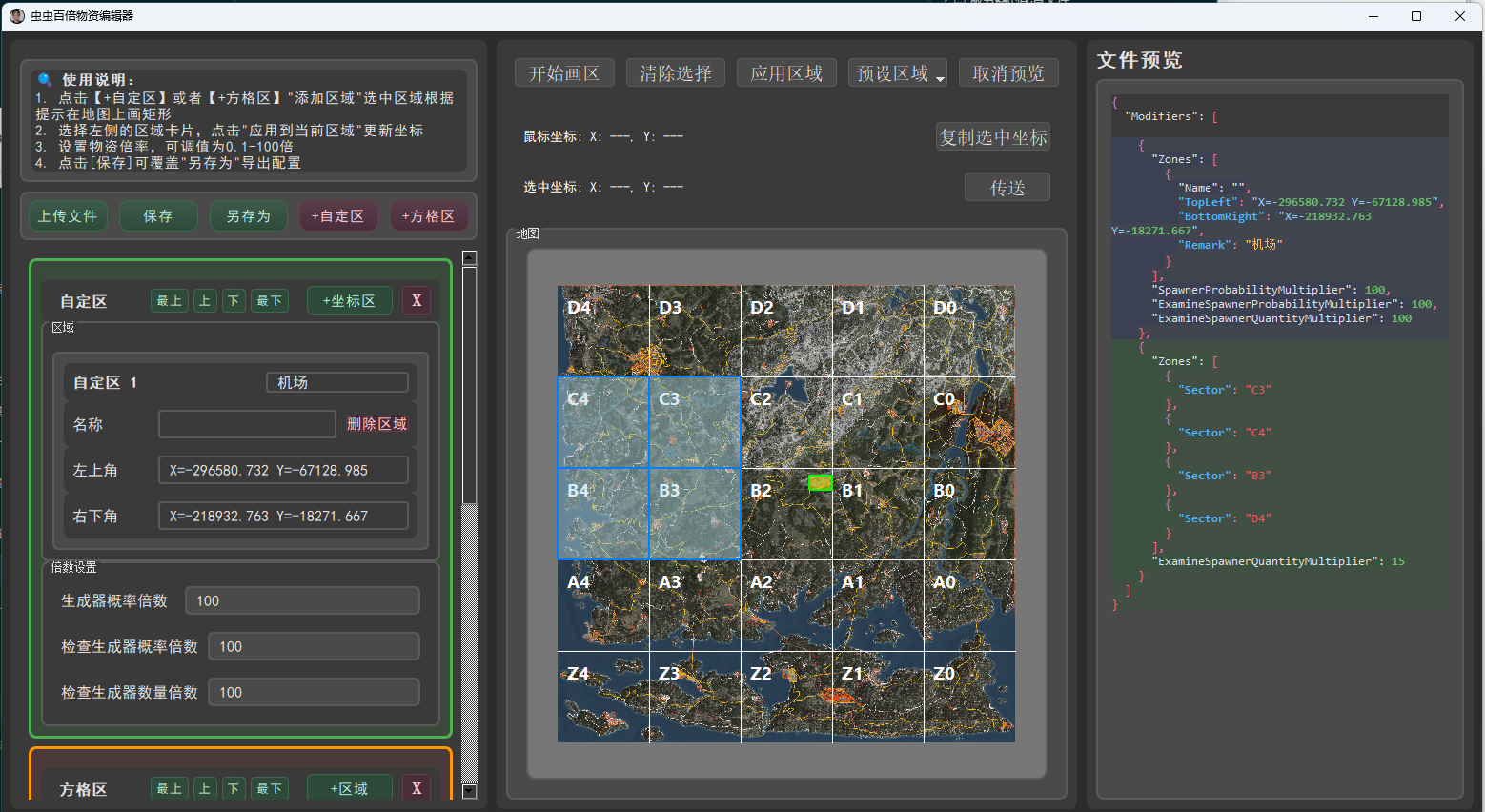This screenshot has width=1485, height=812.
Task: Apply the zone with the 应用区域 button
Action: coord(786,72)
